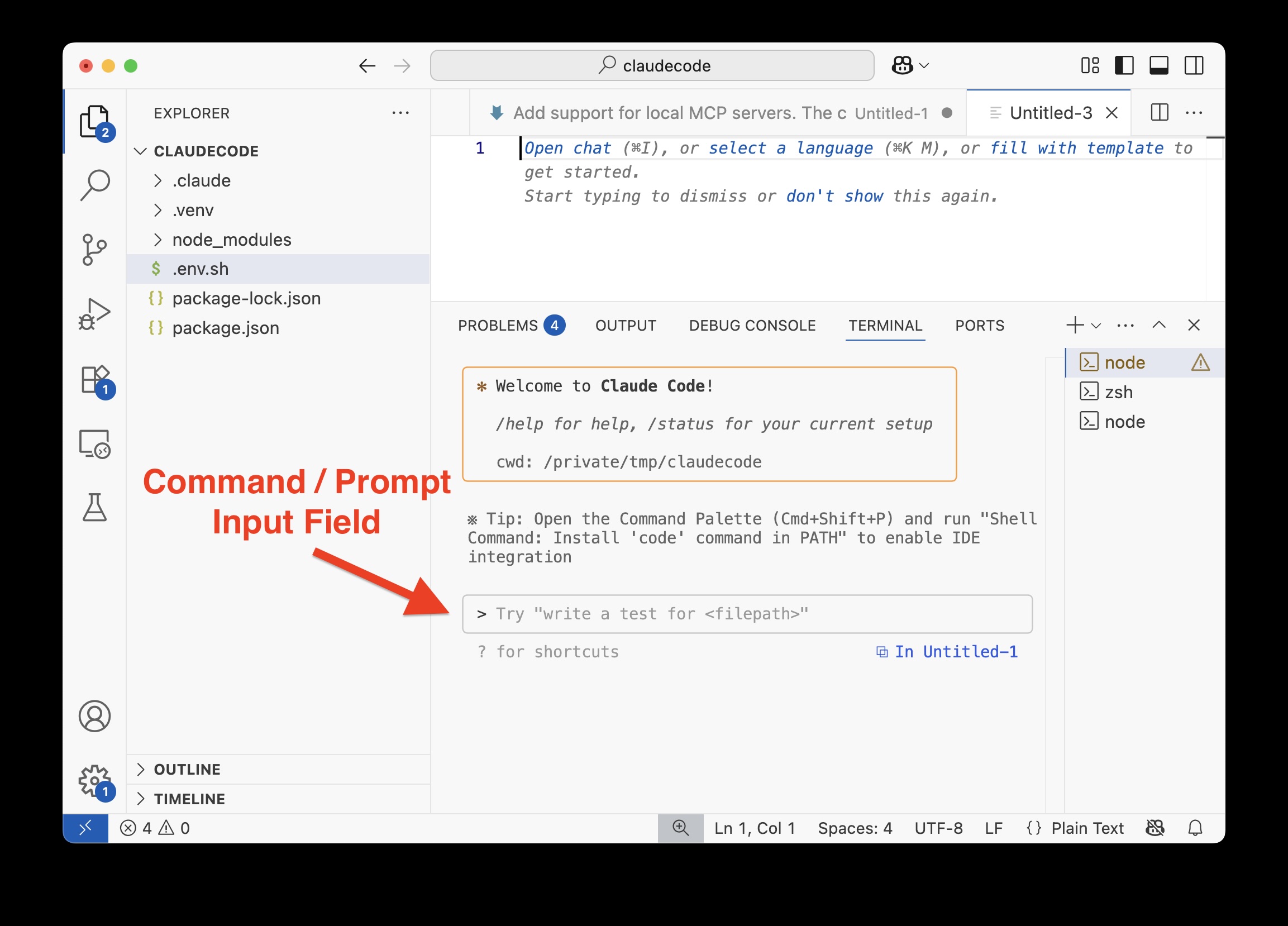Close the bottom panel
Viewport: 1288px width, 926px height.
(1194, 325)
